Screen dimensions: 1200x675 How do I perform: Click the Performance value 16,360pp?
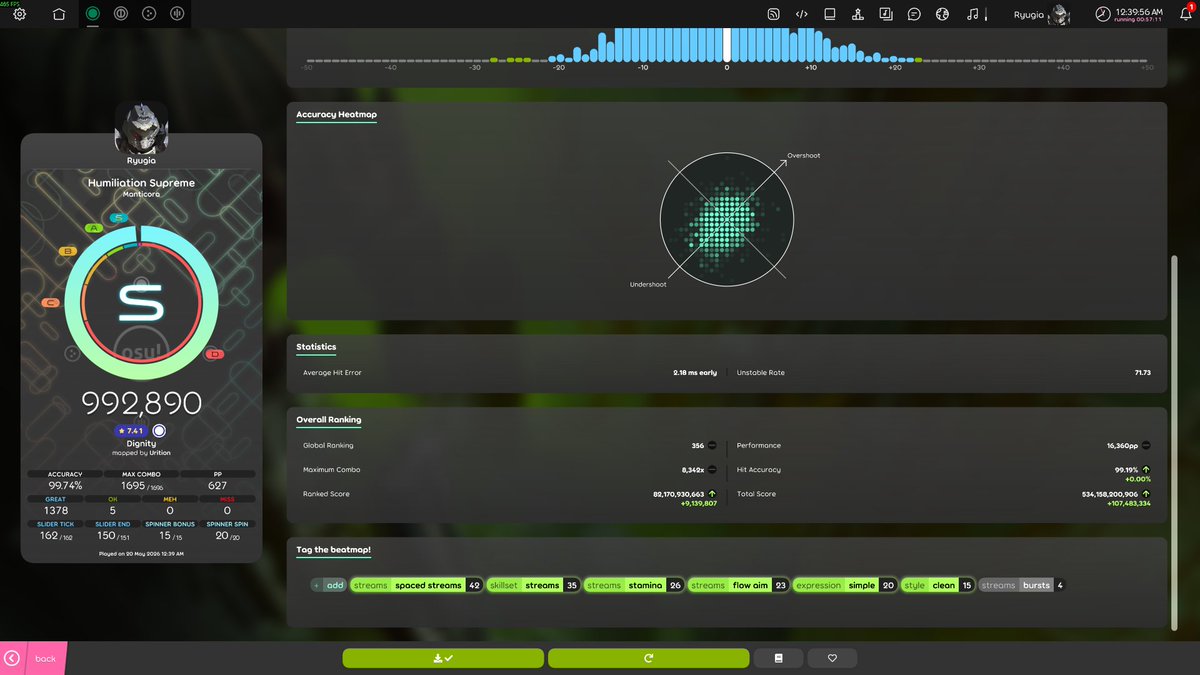(x=1123, y=446)
